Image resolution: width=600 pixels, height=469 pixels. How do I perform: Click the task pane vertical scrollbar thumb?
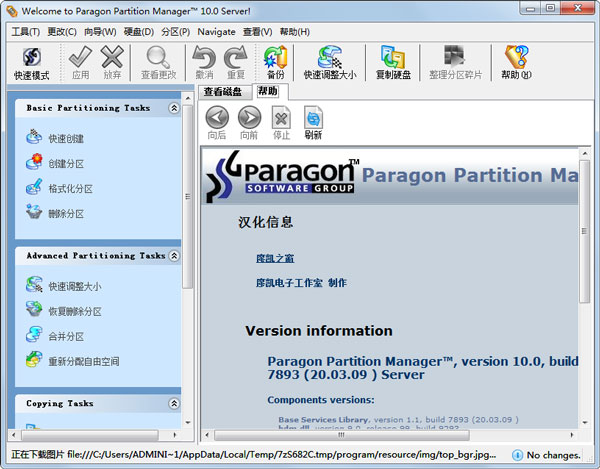coord(188,196)
